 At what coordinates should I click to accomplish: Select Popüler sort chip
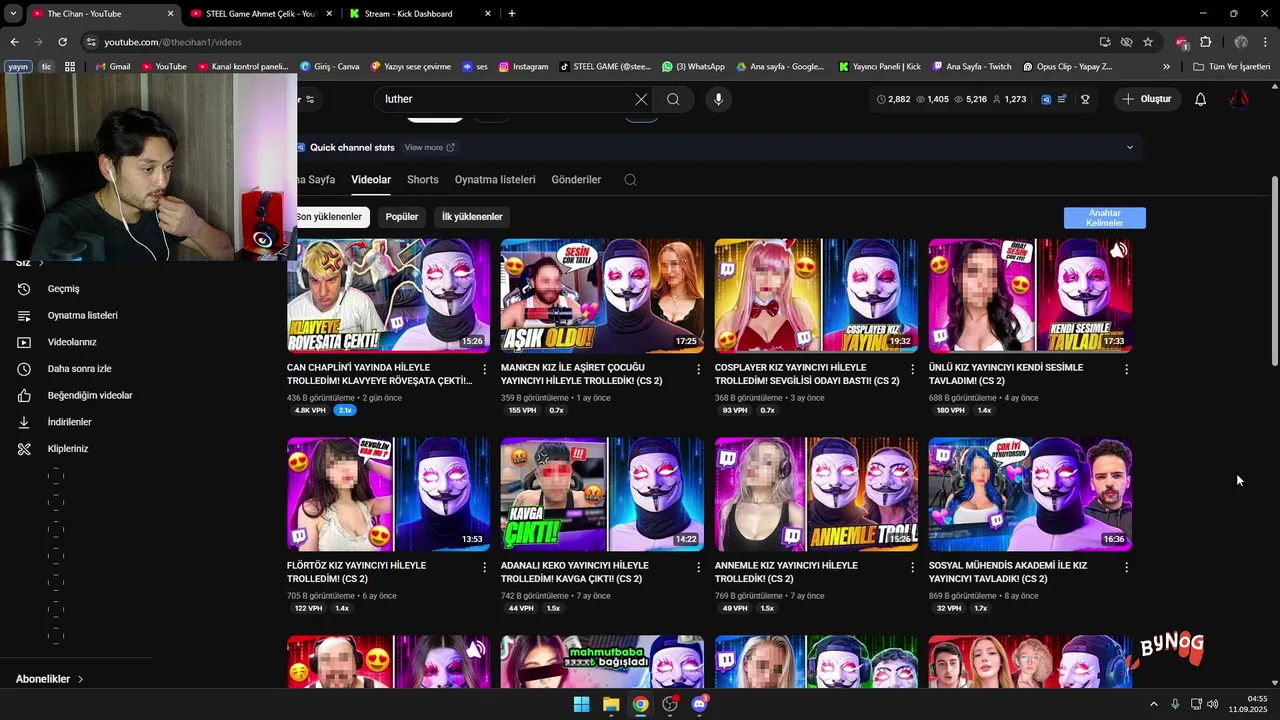tap(402, 217)
